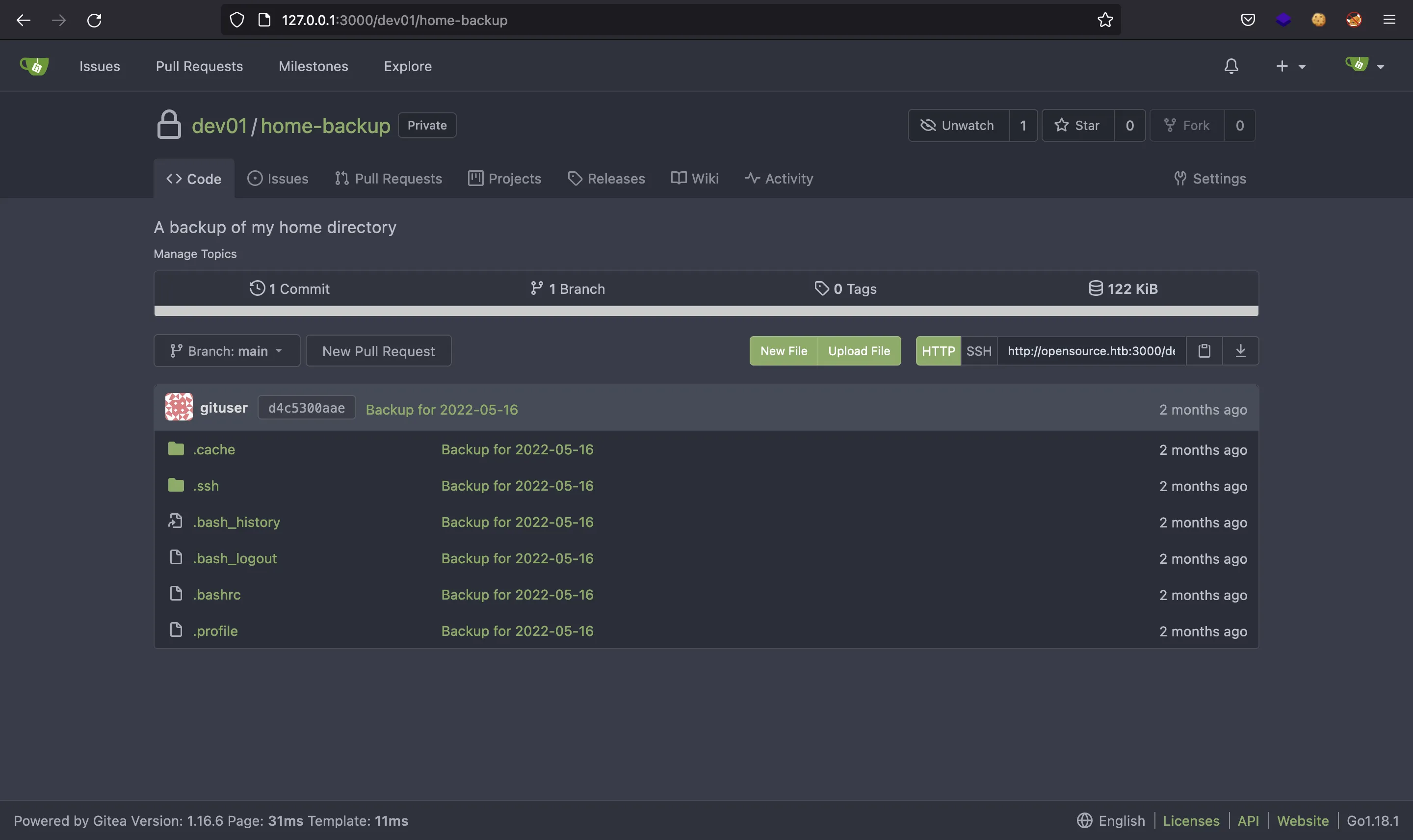Select the HTTP clone protocol
This screenshot has width=1413, height=840.
point(938,351)
